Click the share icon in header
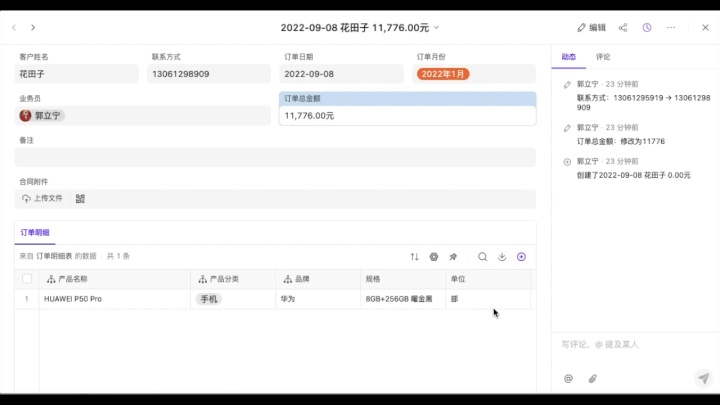The image size is (720, 405). coord(623,28)
